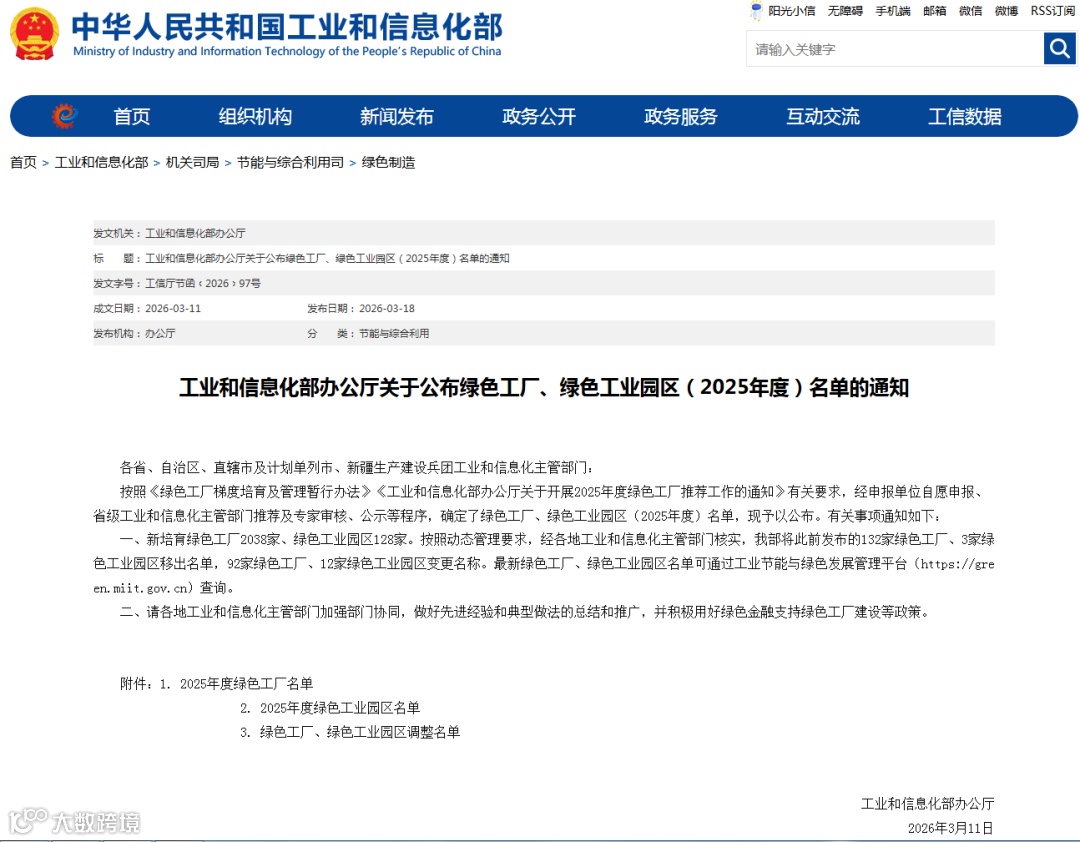Click the 手机端 mobile link

click(893, 11)
